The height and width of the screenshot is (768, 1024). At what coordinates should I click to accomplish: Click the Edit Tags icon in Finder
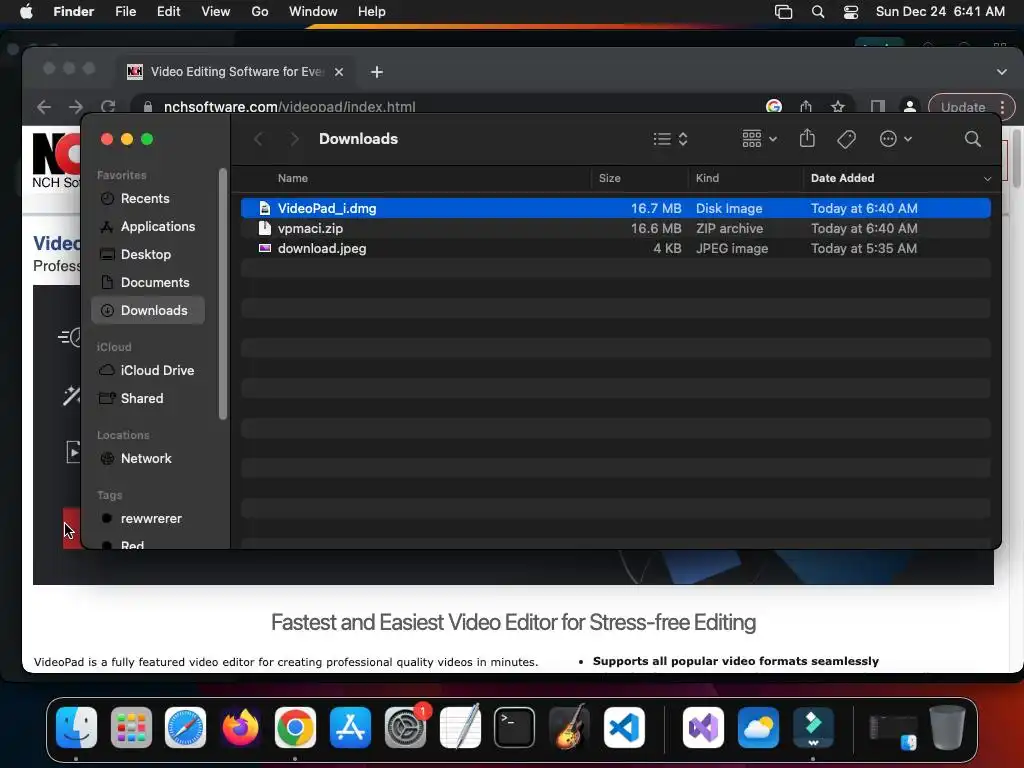tap(846, 139)
